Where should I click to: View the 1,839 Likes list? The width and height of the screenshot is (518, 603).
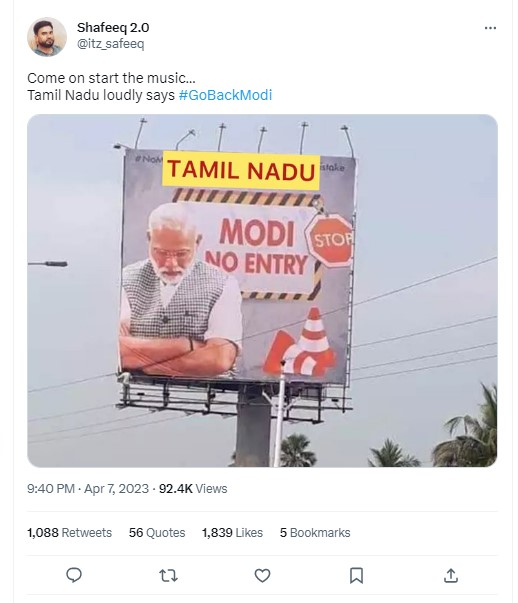tap(232, 533)
